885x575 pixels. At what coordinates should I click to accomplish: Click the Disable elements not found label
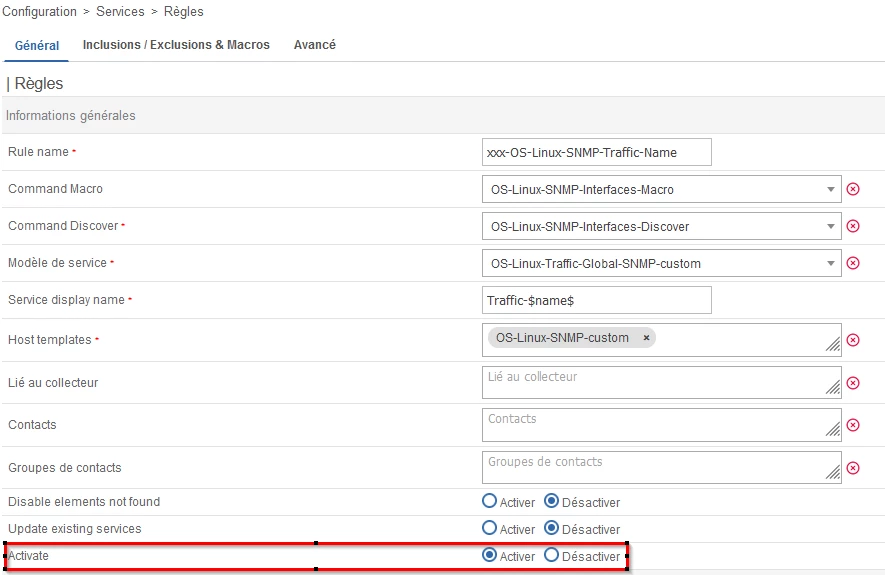point(84,502)
